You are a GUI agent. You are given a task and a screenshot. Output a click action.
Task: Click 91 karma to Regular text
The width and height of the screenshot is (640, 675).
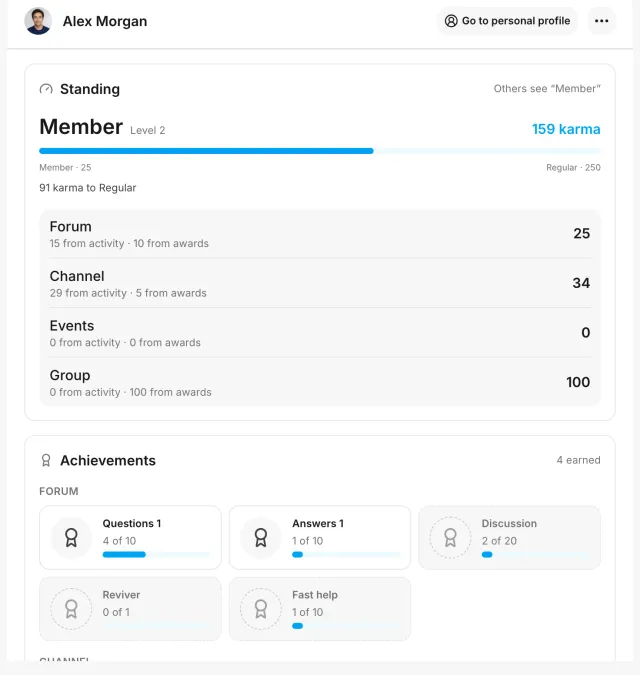(x=88, y=188)
